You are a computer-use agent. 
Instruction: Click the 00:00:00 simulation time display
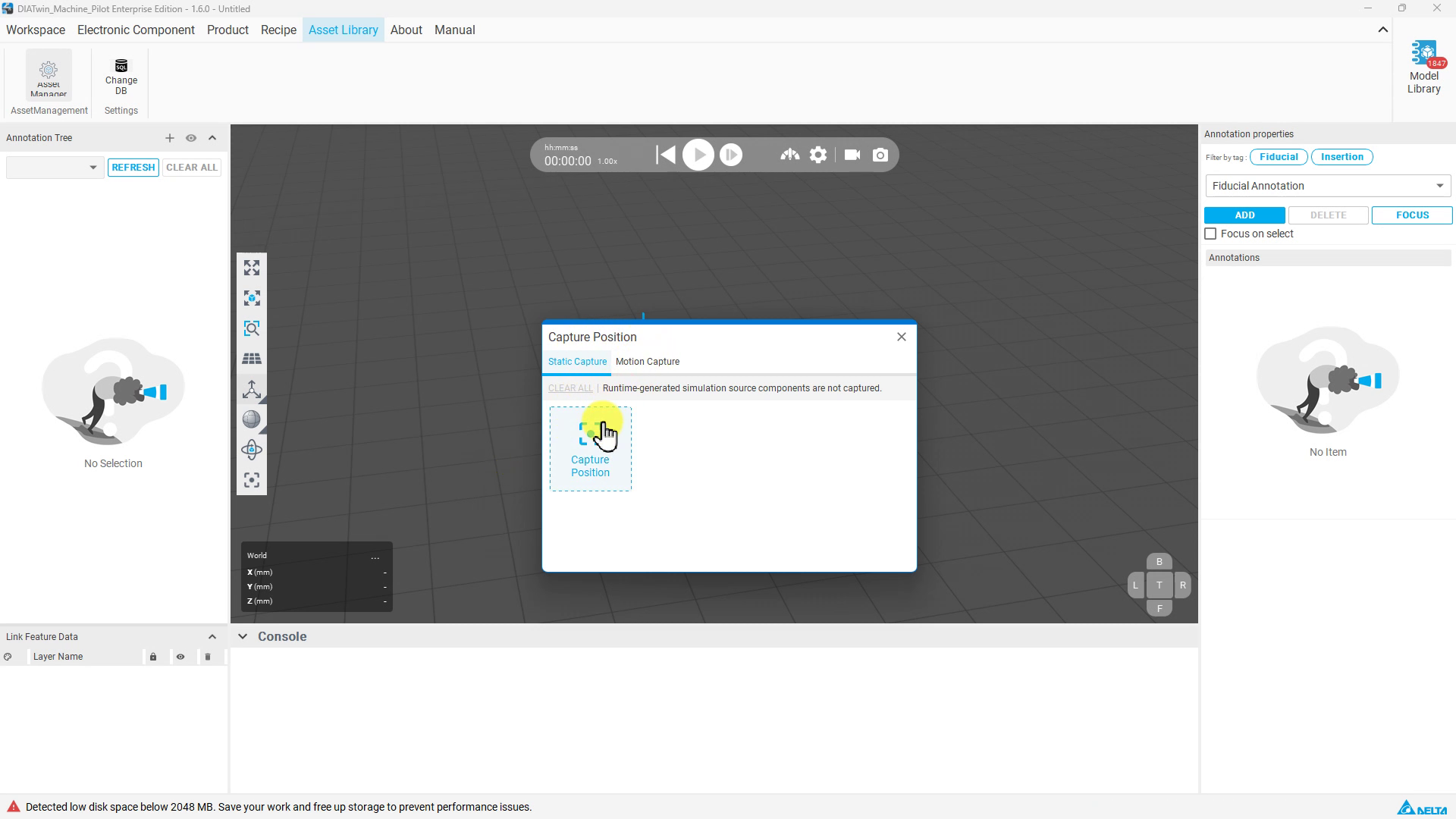pos(568,162)
